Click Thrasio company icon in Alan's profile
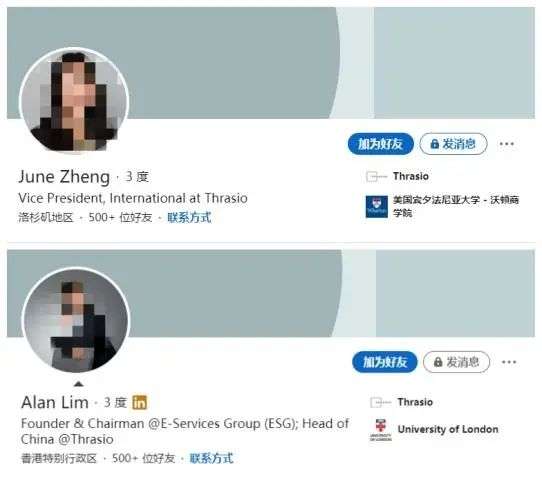 tap(380, 402)
